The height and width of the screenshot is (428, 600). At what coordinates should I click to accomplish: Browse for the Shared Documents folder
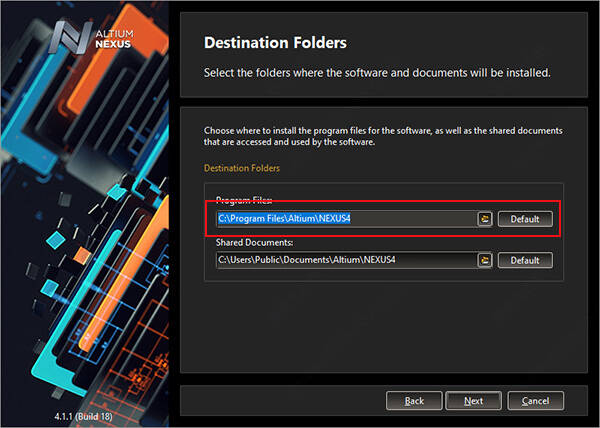click(485, 260)
